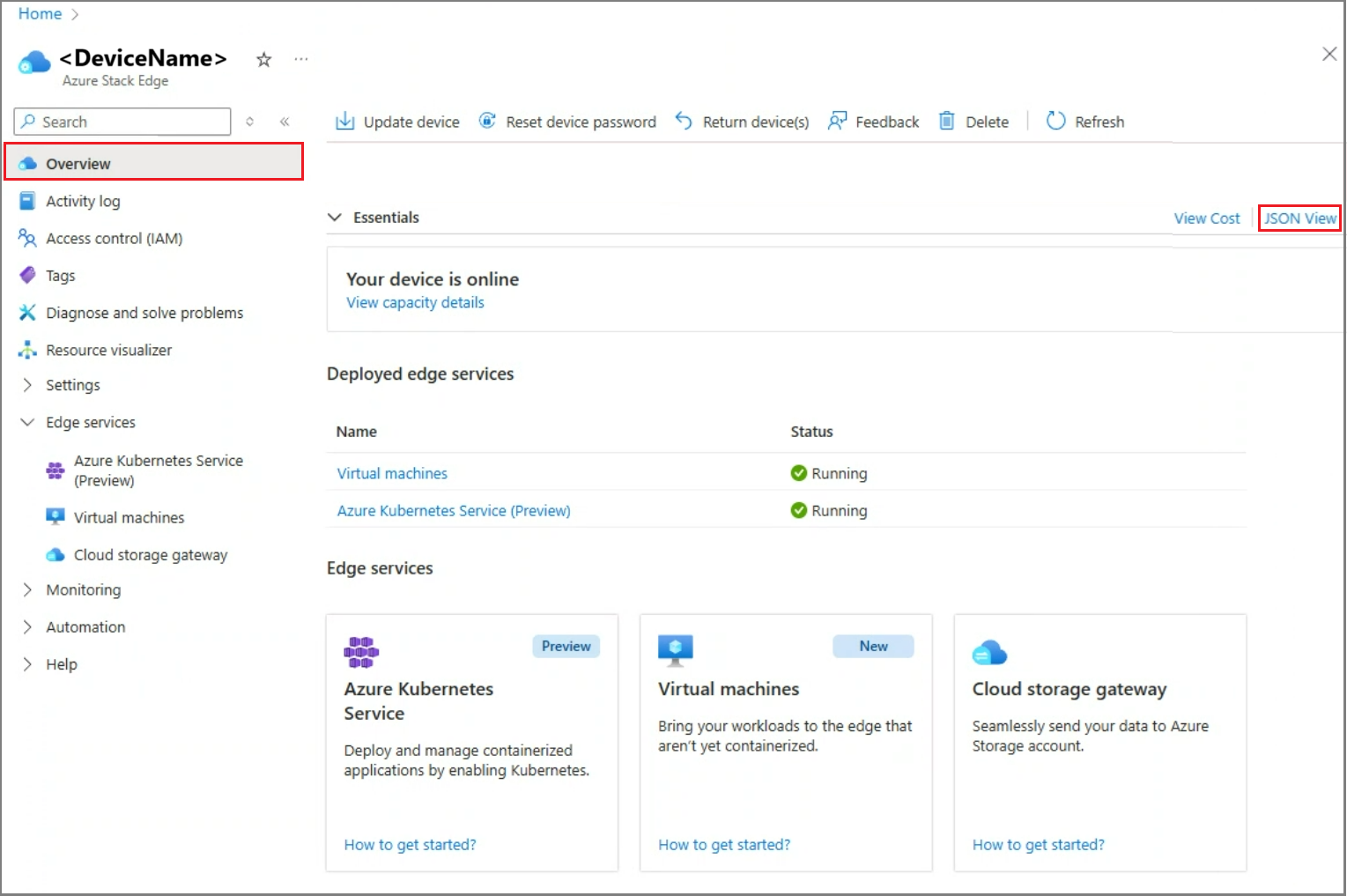1347x896 pixels.
Task: Select Azure Kubernetes Service in the sidebar
Action: [159, 470]
